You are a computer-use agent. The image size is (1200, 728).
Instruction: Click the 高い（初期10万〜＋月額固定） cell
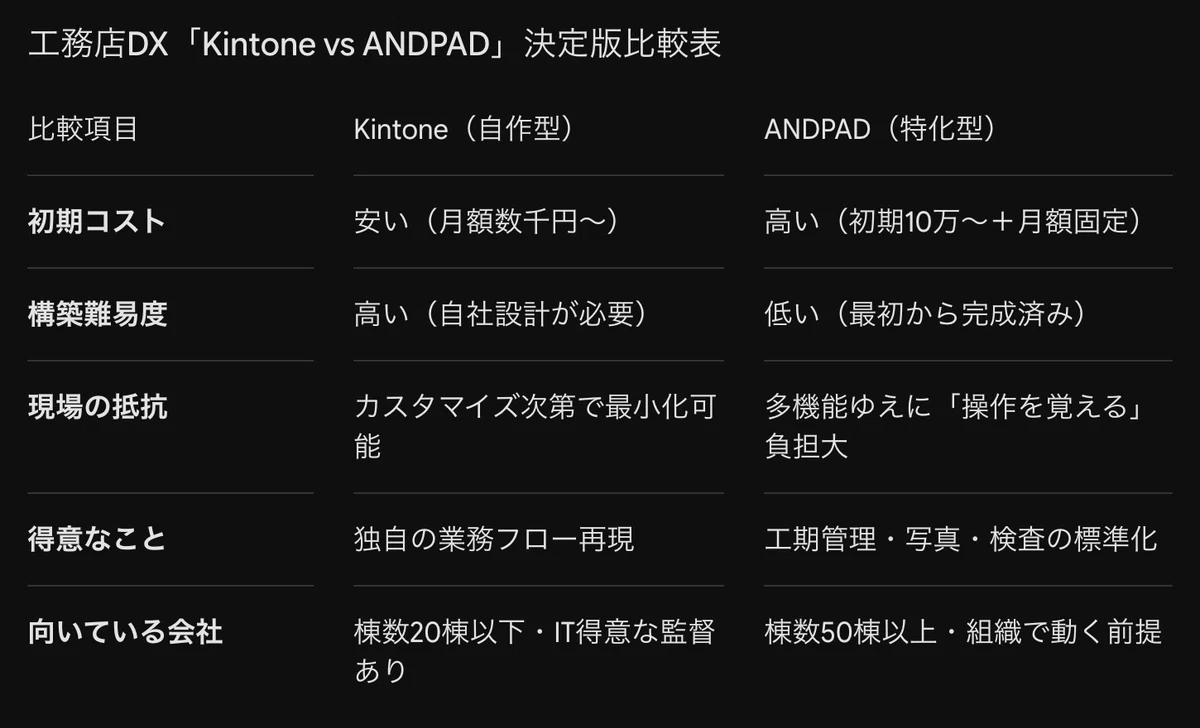coord(953,222)
